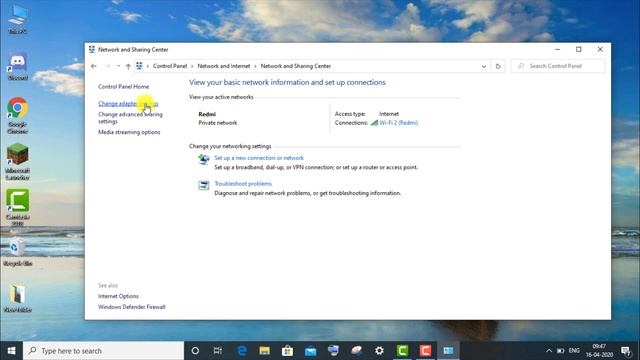The height and width of the screenshot is (360, 640).
Task: Open Change advanced sharing settings
Action: pyautogui.click(x=130, y=118)
